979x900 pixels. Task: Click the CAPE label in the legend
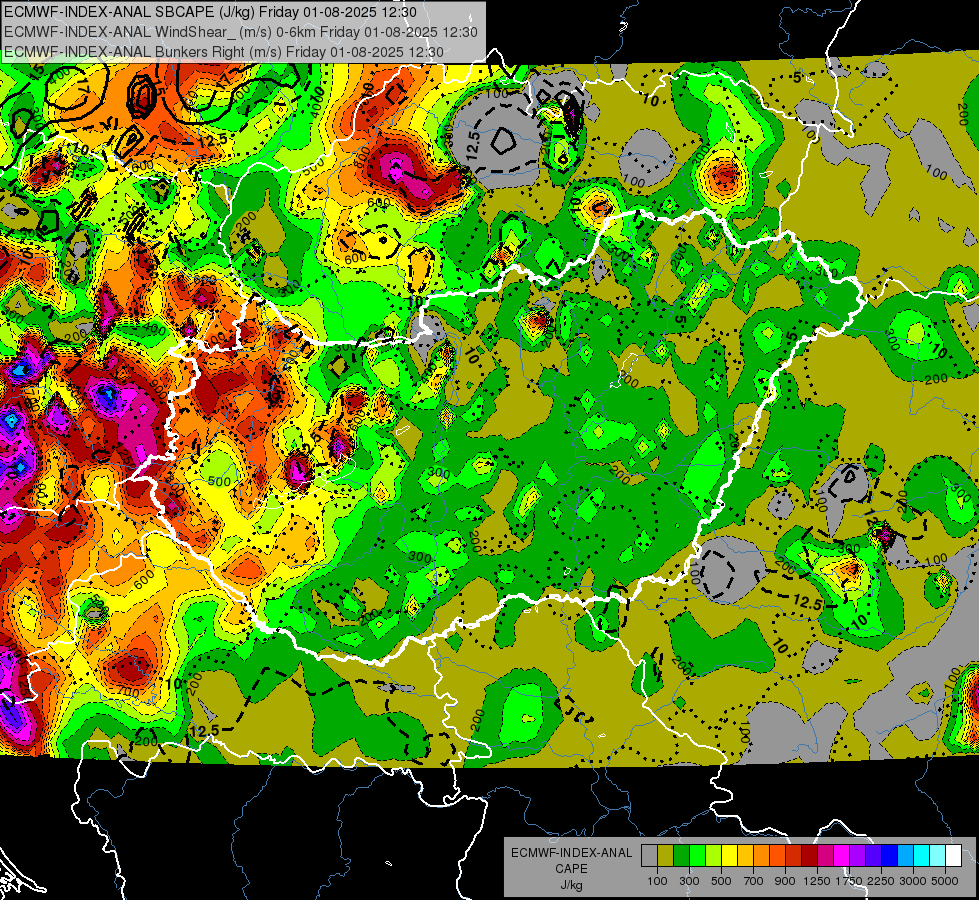(x=571, y=869)
